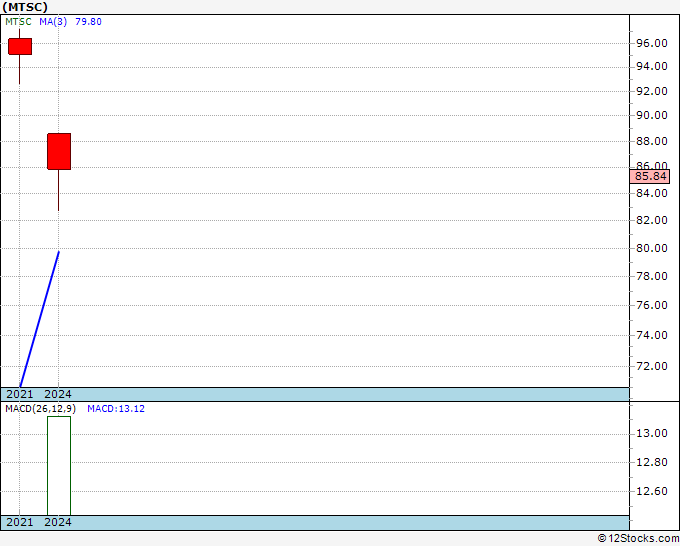Click the 79.80 moving average value

point(88,22)
